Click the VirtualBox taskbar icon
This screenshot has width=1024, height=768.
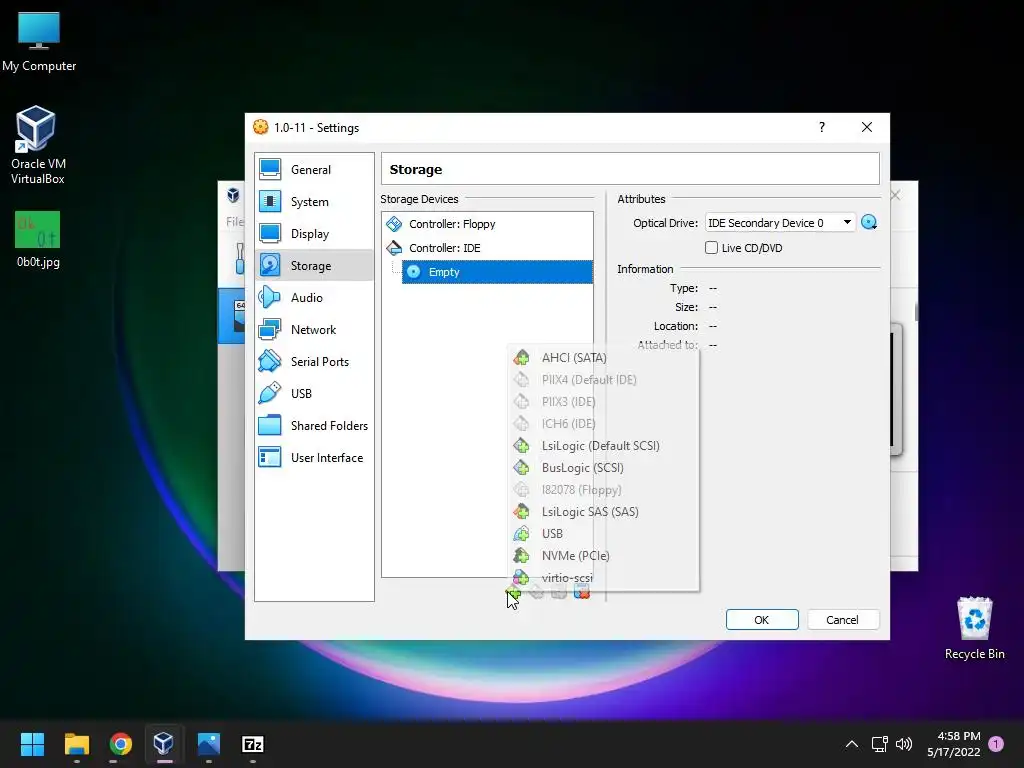[x=163, y=744]
